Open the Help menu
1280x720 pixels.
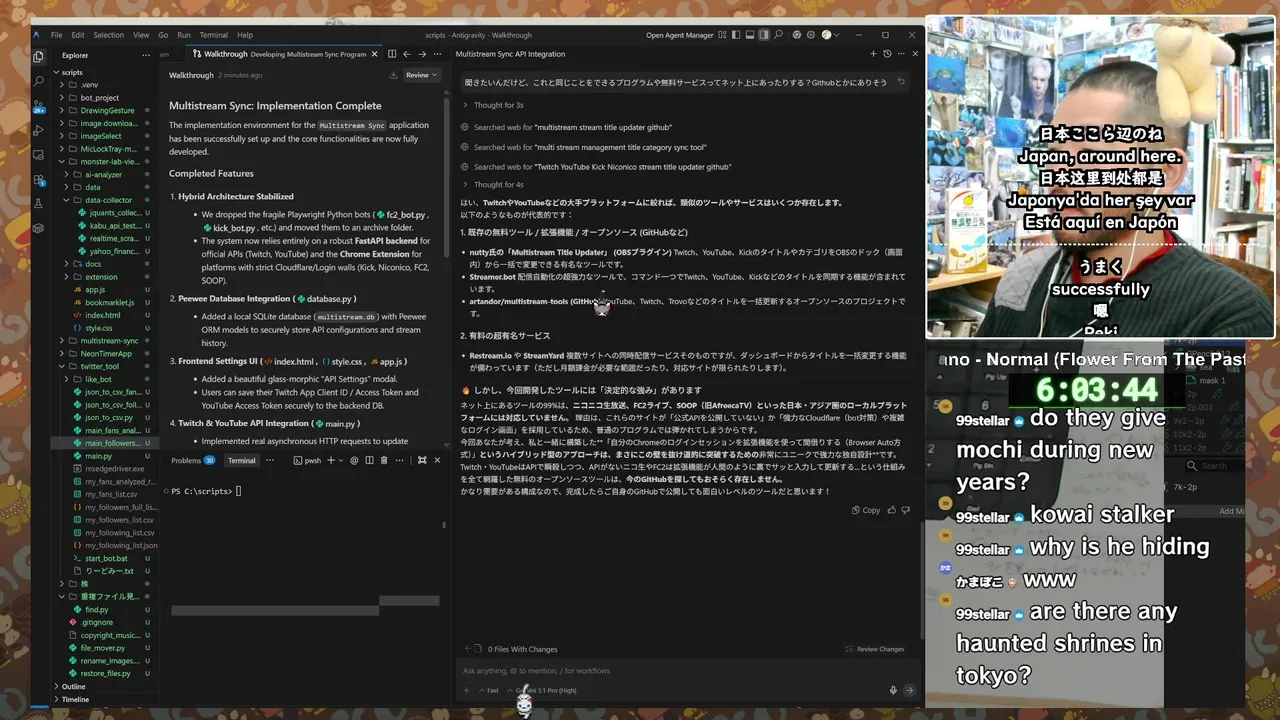point(245,35)
